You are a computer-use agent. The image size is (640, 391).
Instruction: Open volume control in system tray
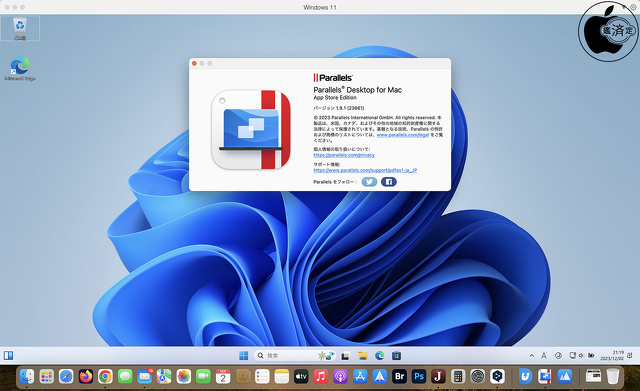click(581, 355)
